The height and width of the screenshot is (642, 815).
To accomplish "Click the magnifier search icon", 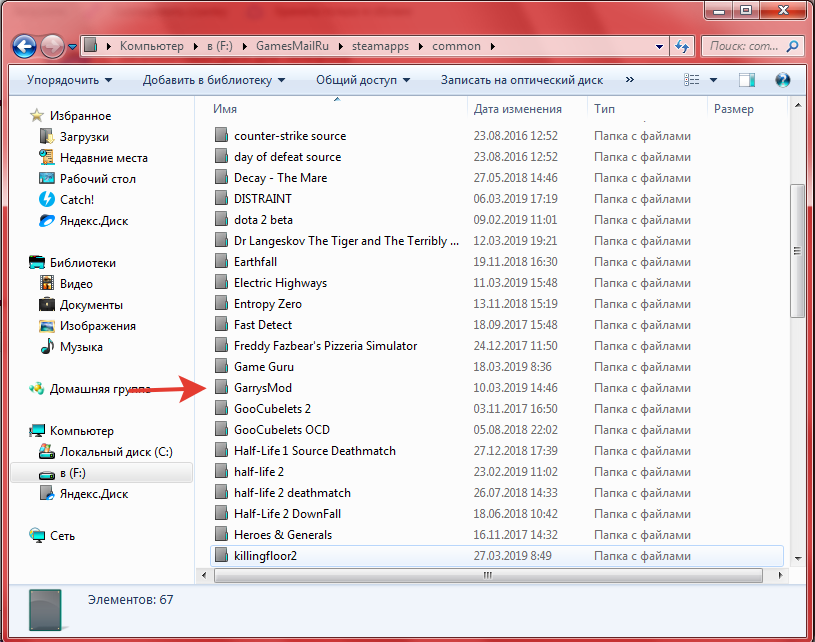I will pos(793,46).
